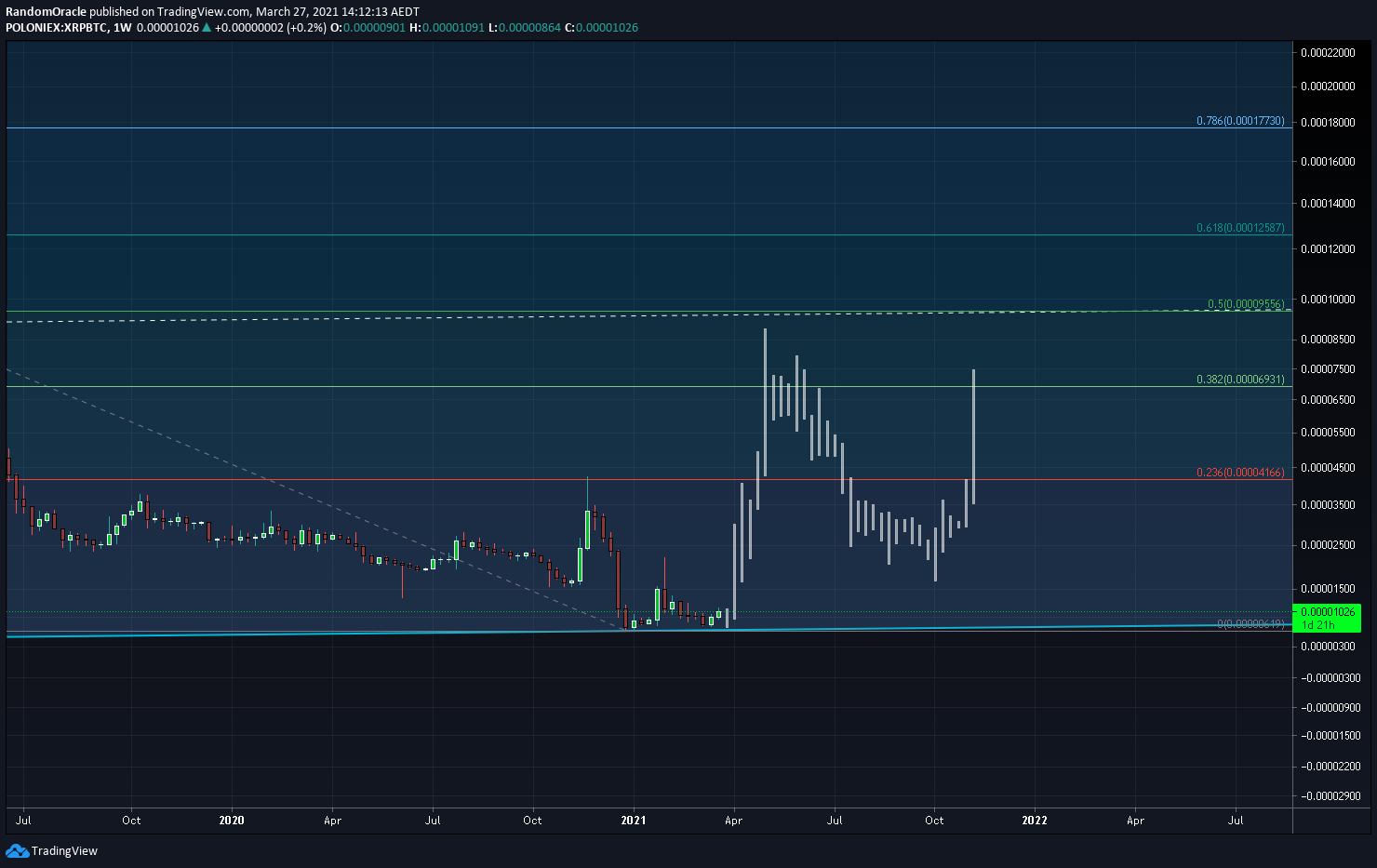Click the 0.00007500 price axis label
Image resolution: width=1377 pixels, height=868 pixels.
[x=1328, y=369]
